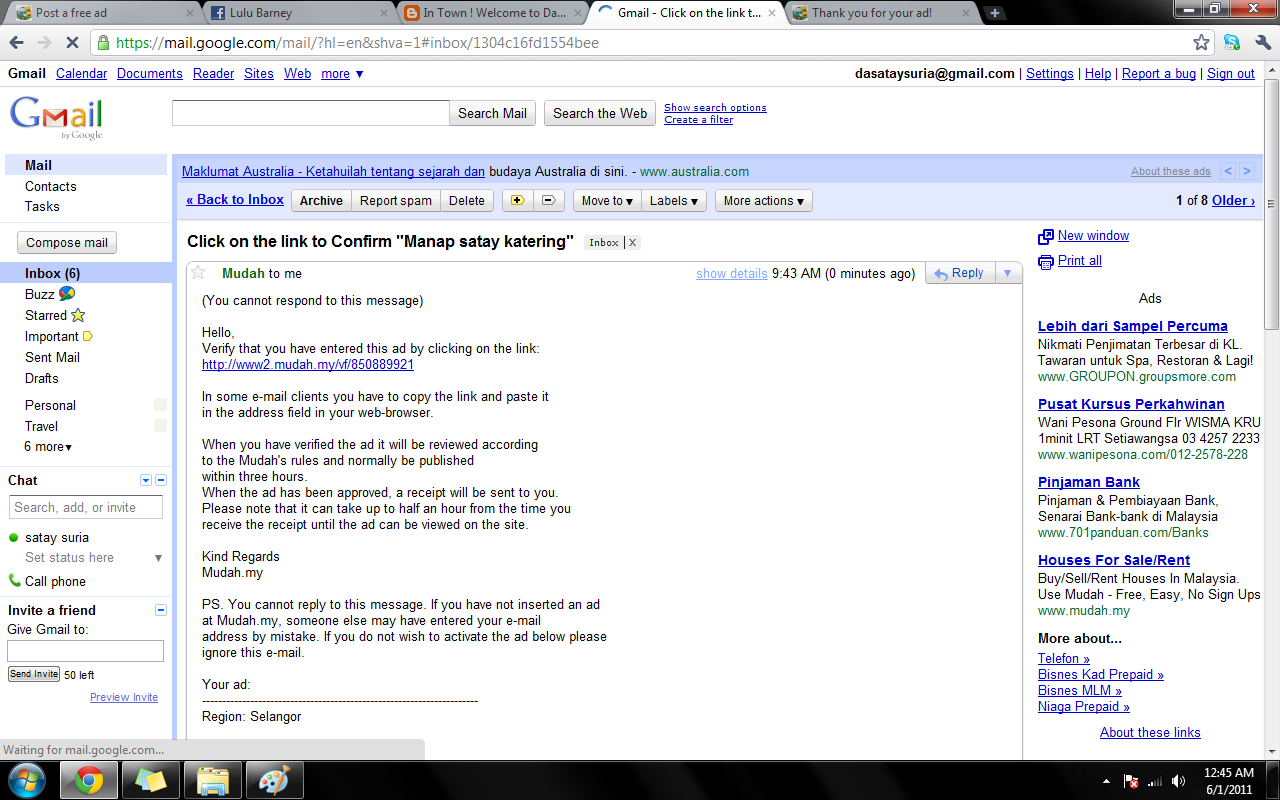Screen dimensions: 1280x800
Task: Toggle Travel label color box
Action: [160, 426]
